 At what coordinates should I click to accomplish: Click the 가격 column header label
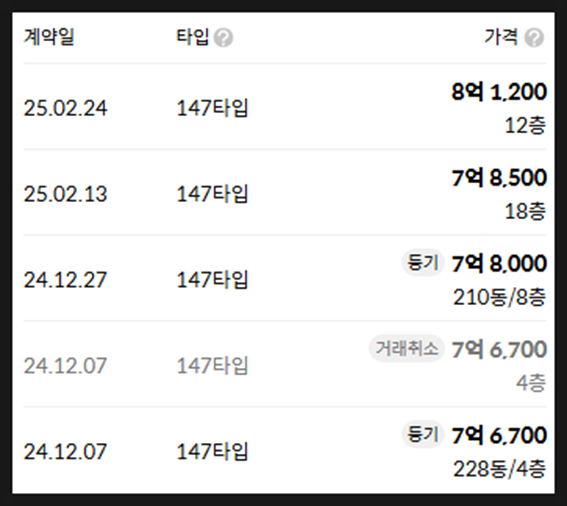(501, 37)
